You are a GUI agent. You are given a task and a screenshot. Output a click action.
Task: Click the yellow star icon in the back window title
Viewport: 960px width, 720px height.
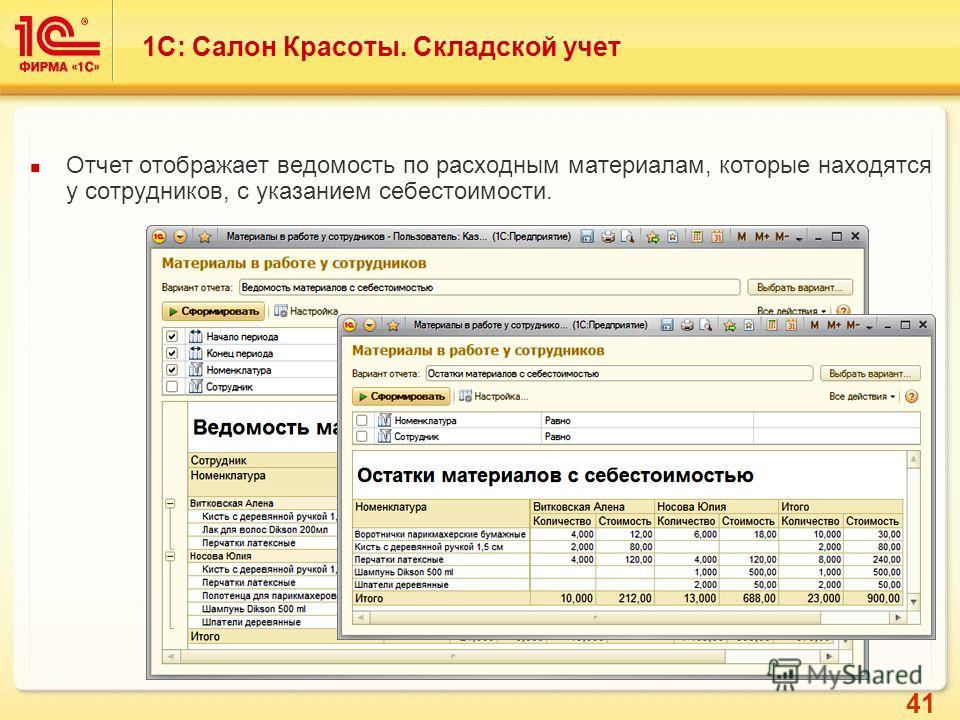(x=204, y=236)
